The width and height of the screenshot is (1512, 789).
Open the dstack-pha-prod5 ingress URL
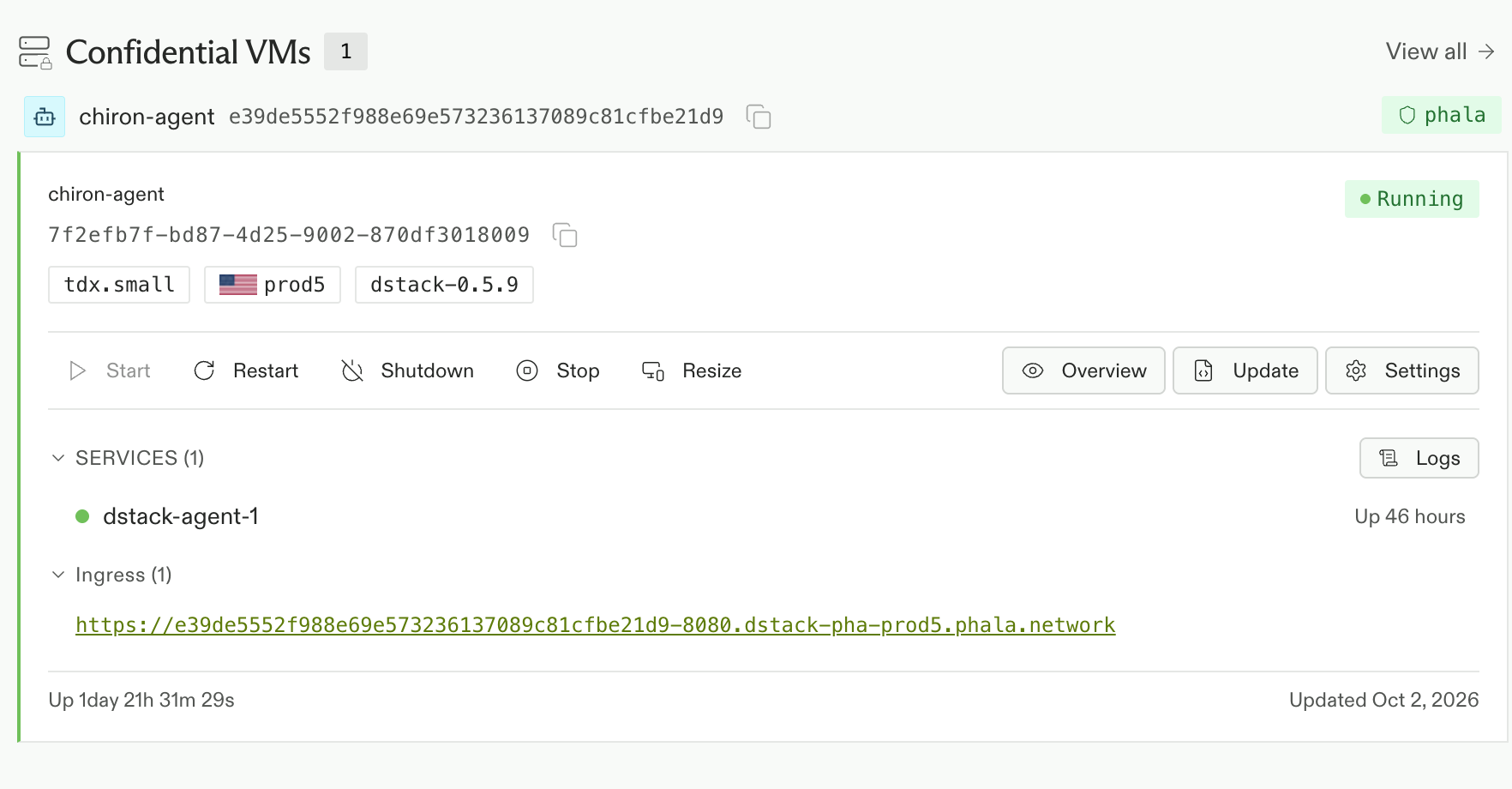pos(596,625)
